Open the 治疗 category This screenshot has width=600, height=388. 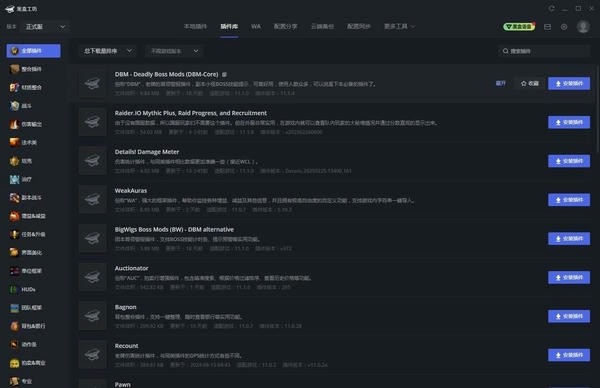click(x=33, y=179)
